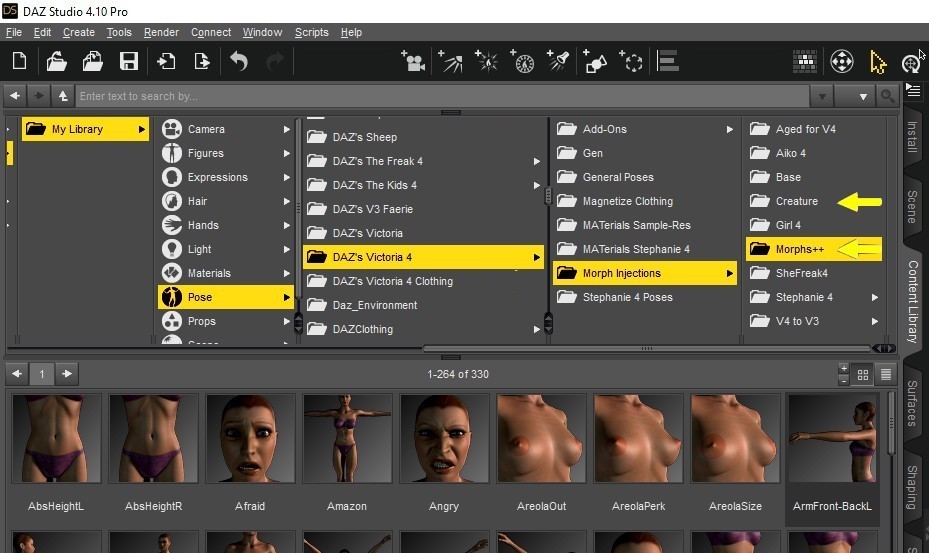
Task: Open a file with the Open icon
Action: [x=56, y=61]
